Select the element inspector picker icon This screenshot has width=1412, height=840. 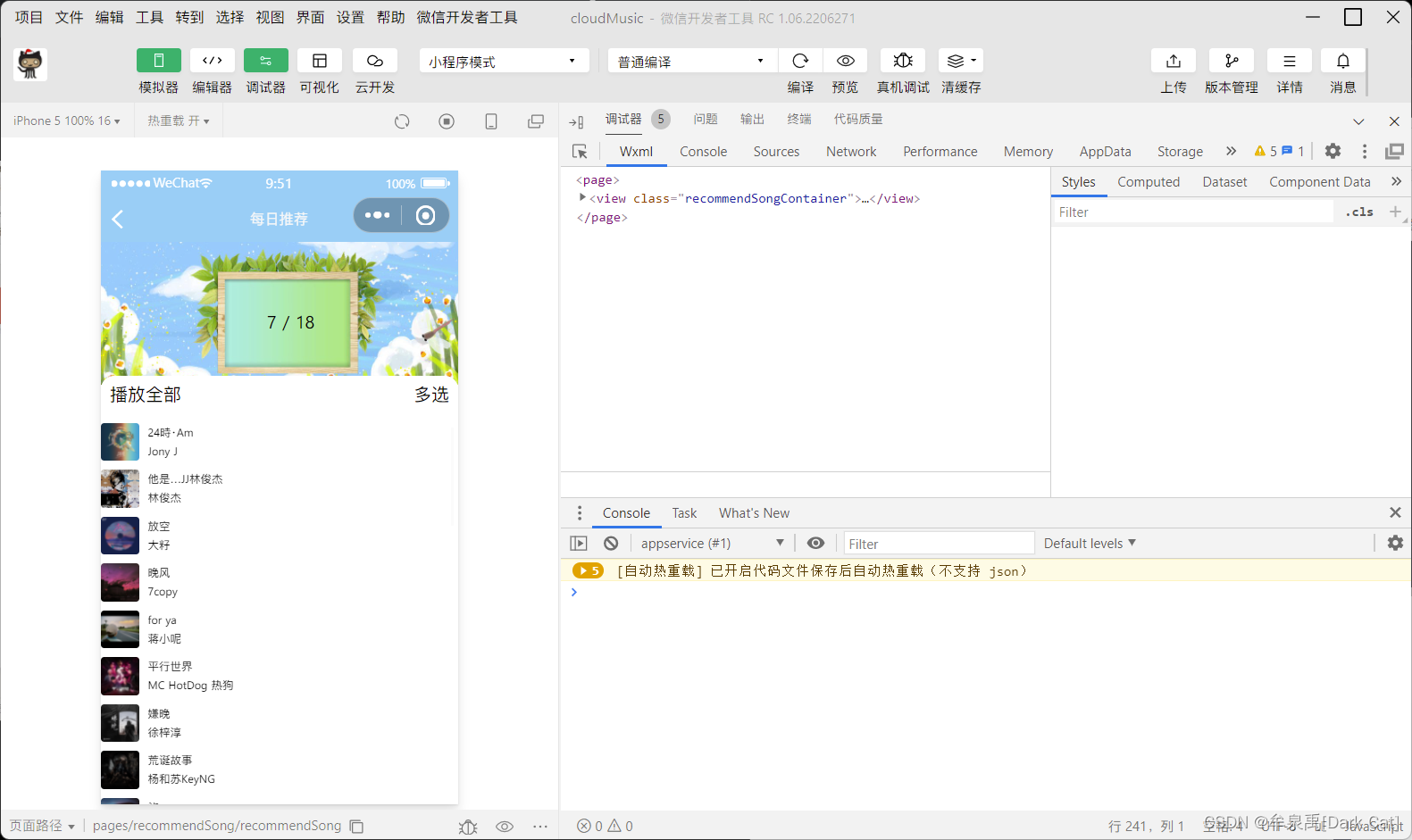(x=580, y=152)
